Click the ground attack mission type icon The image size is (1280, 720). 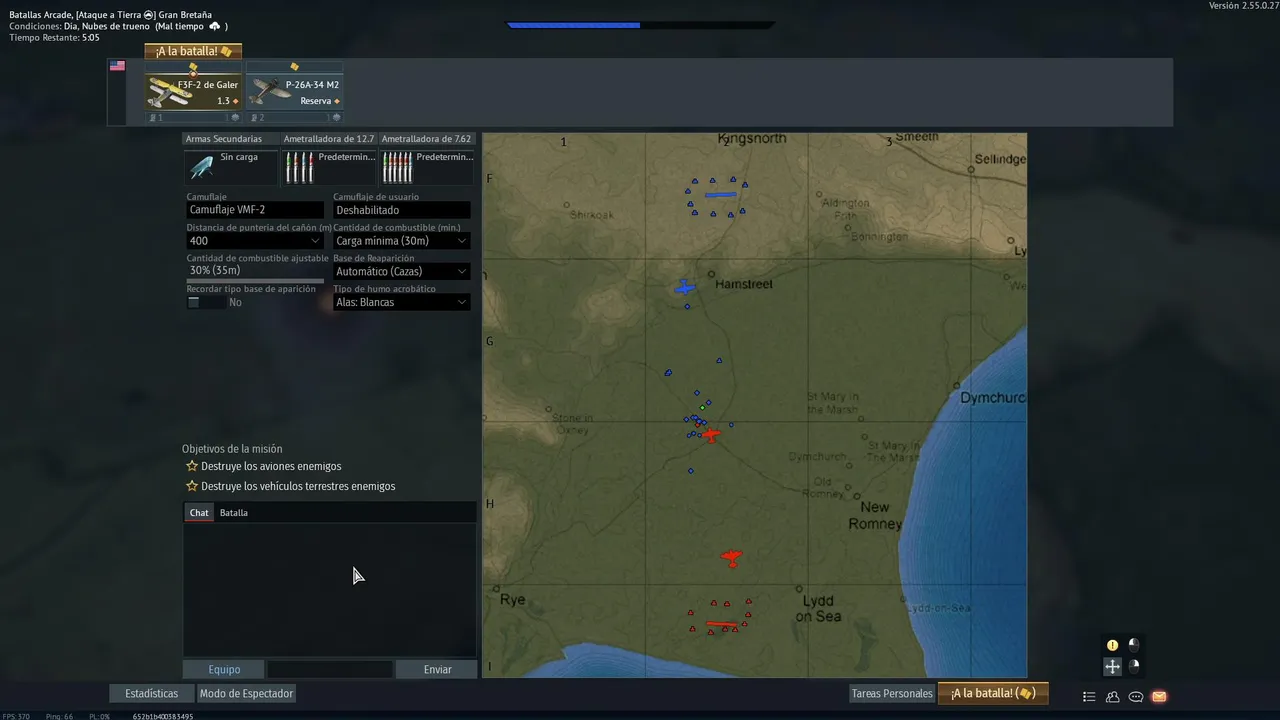[x=149, y=15]
